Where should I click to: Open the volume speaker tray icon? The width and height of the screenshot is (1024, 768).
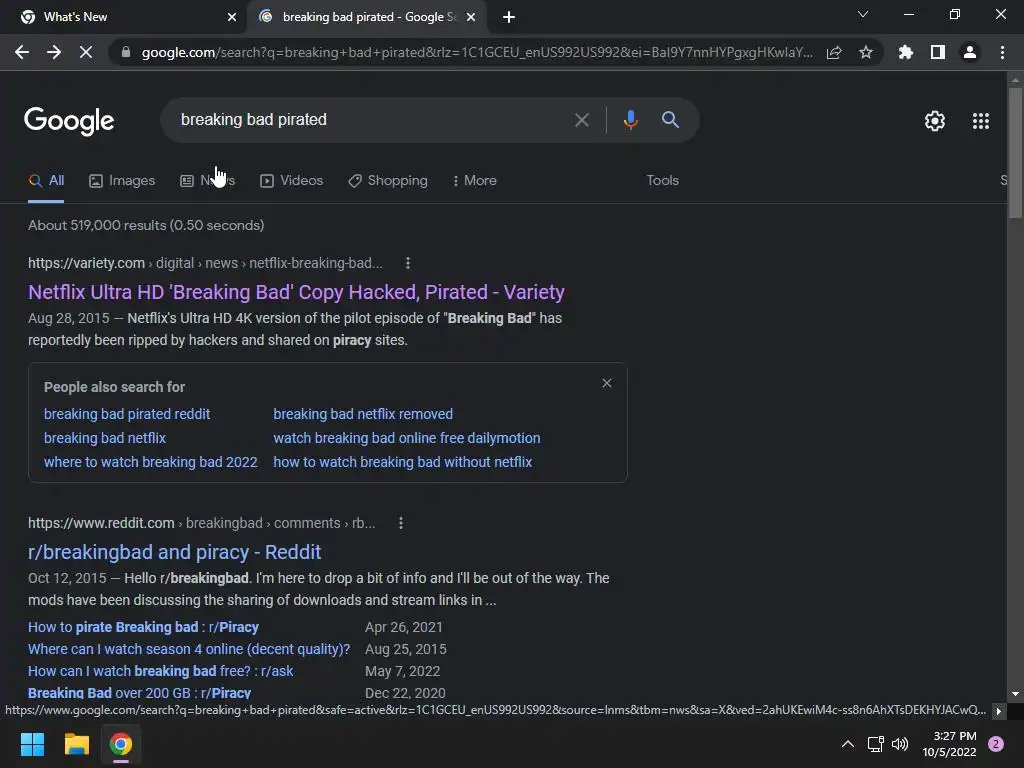point(900,744)
